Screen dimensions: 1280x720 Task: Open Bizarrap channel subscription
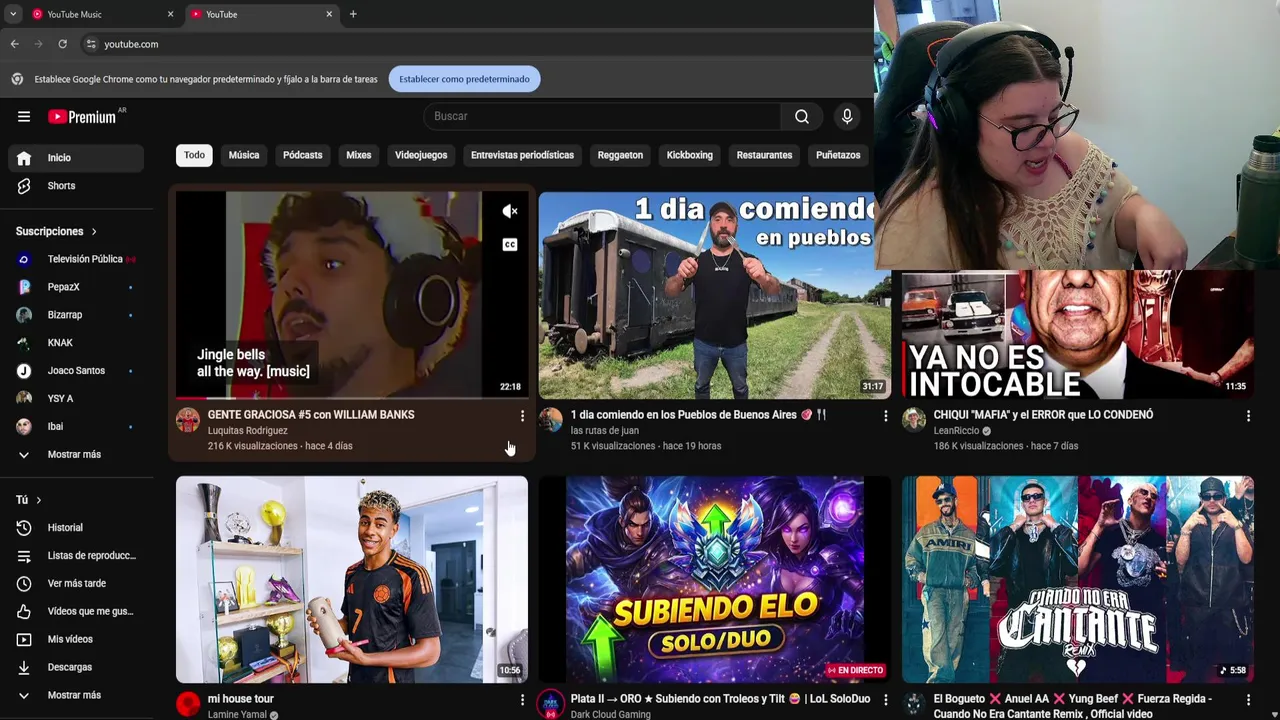(76, 315)
